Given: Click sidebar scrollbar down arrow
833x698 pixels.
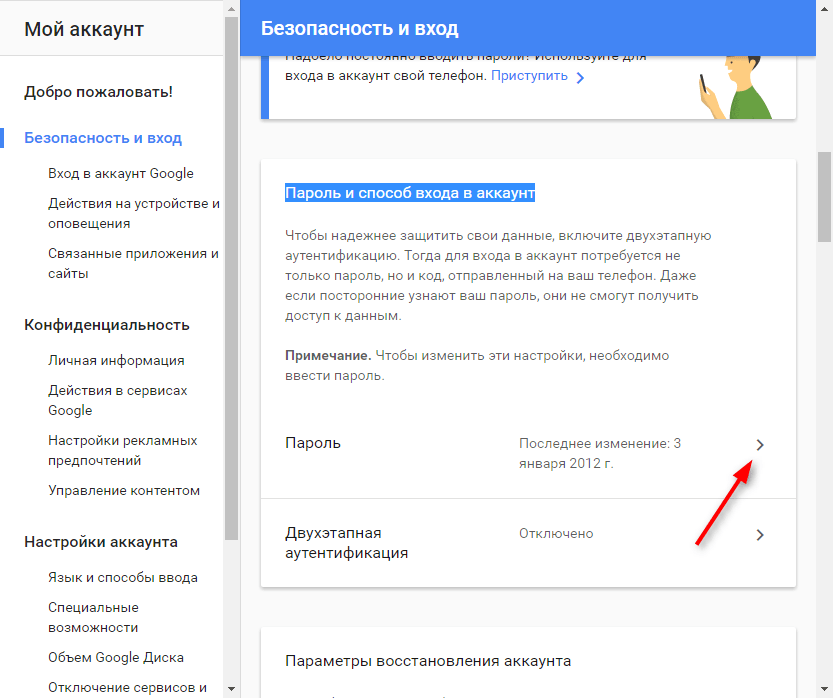Looking at the screenshot, I should [231, 690].
